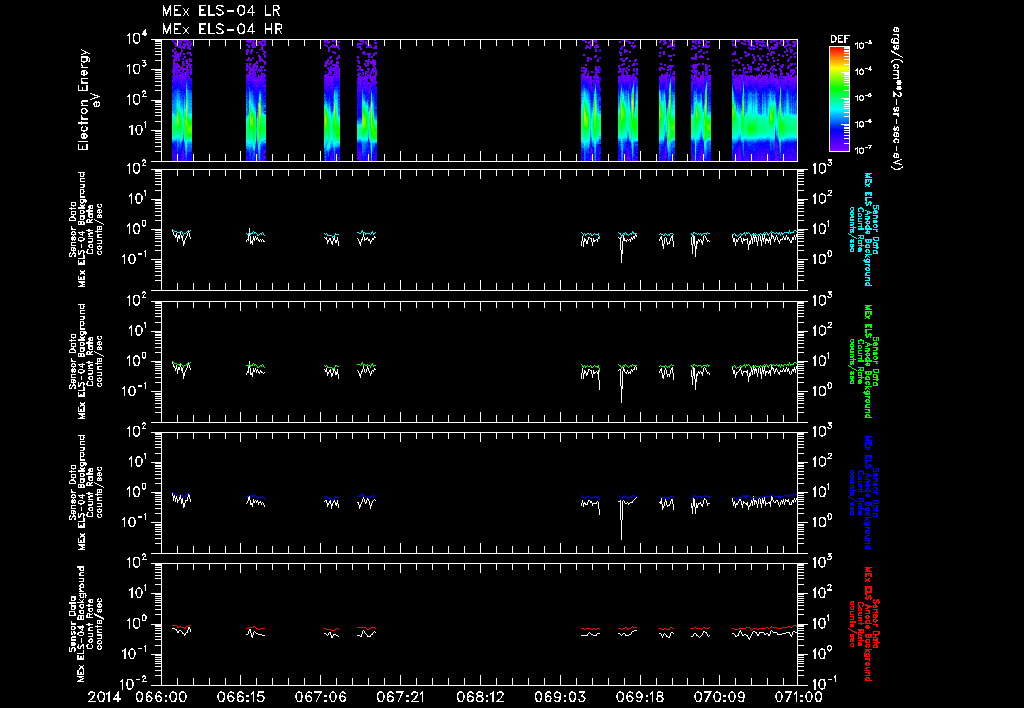Screen dimensions: 1024x708
Task: Select the 'Electron Energy eV' axis label
Action: coord(88,100)
